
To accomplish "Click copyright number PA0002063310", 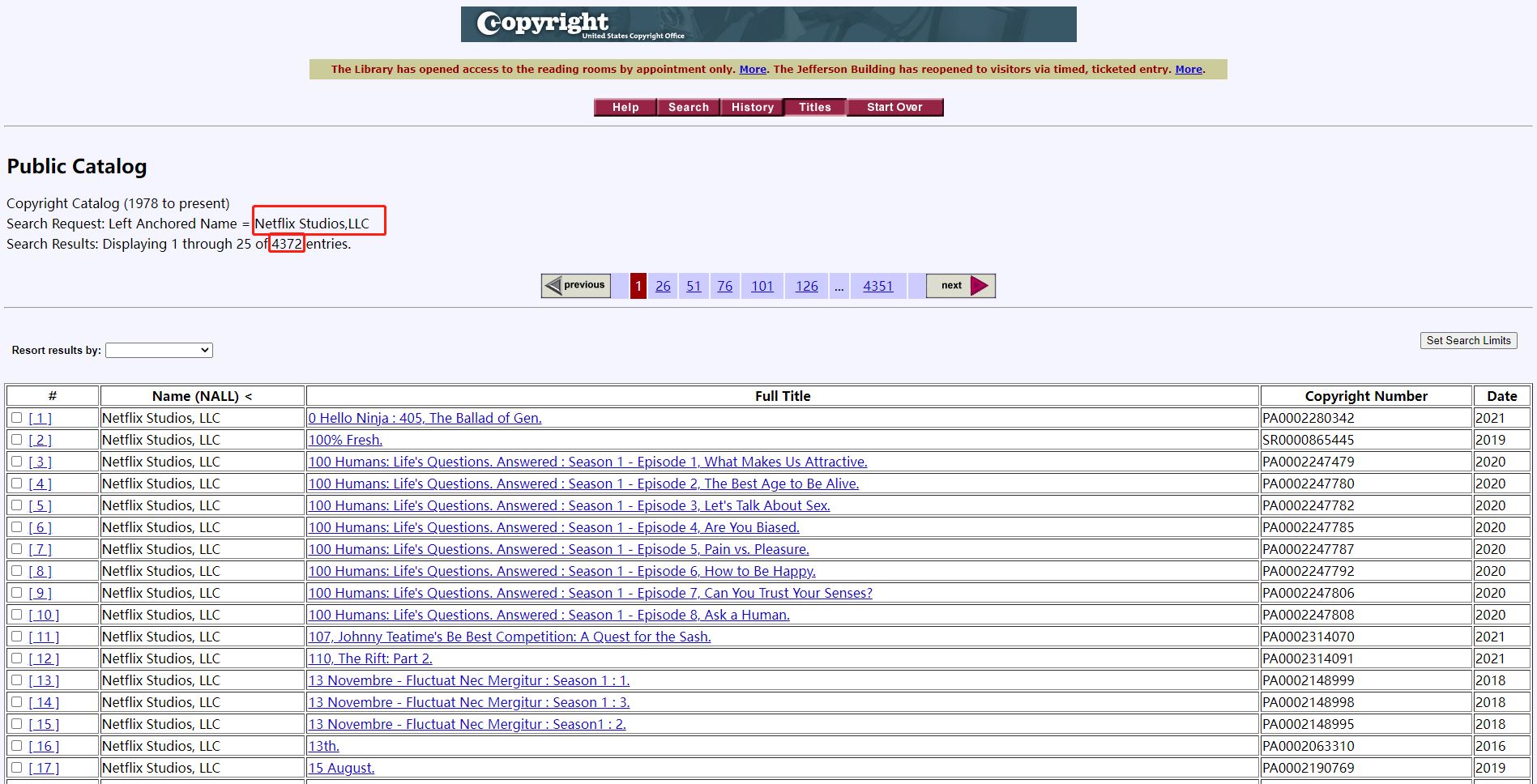I will click(x=1309, y=746).
